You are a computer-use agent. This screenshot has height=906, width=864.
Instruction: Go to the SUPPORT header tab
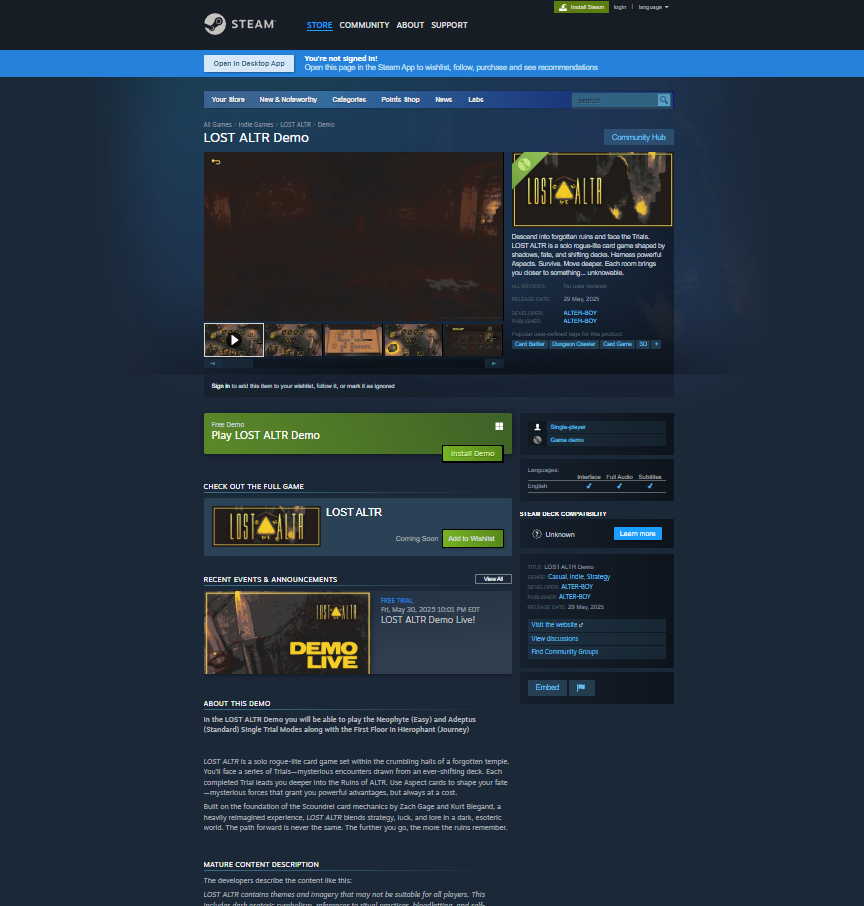pos(449,25)
